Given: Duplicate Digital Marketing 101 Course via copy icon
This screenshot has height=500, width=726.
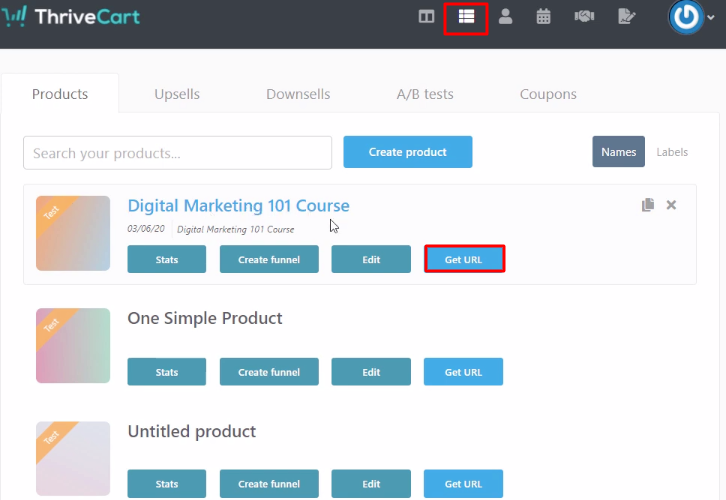Looking at the screenshot, I should [x=648, y=205].
